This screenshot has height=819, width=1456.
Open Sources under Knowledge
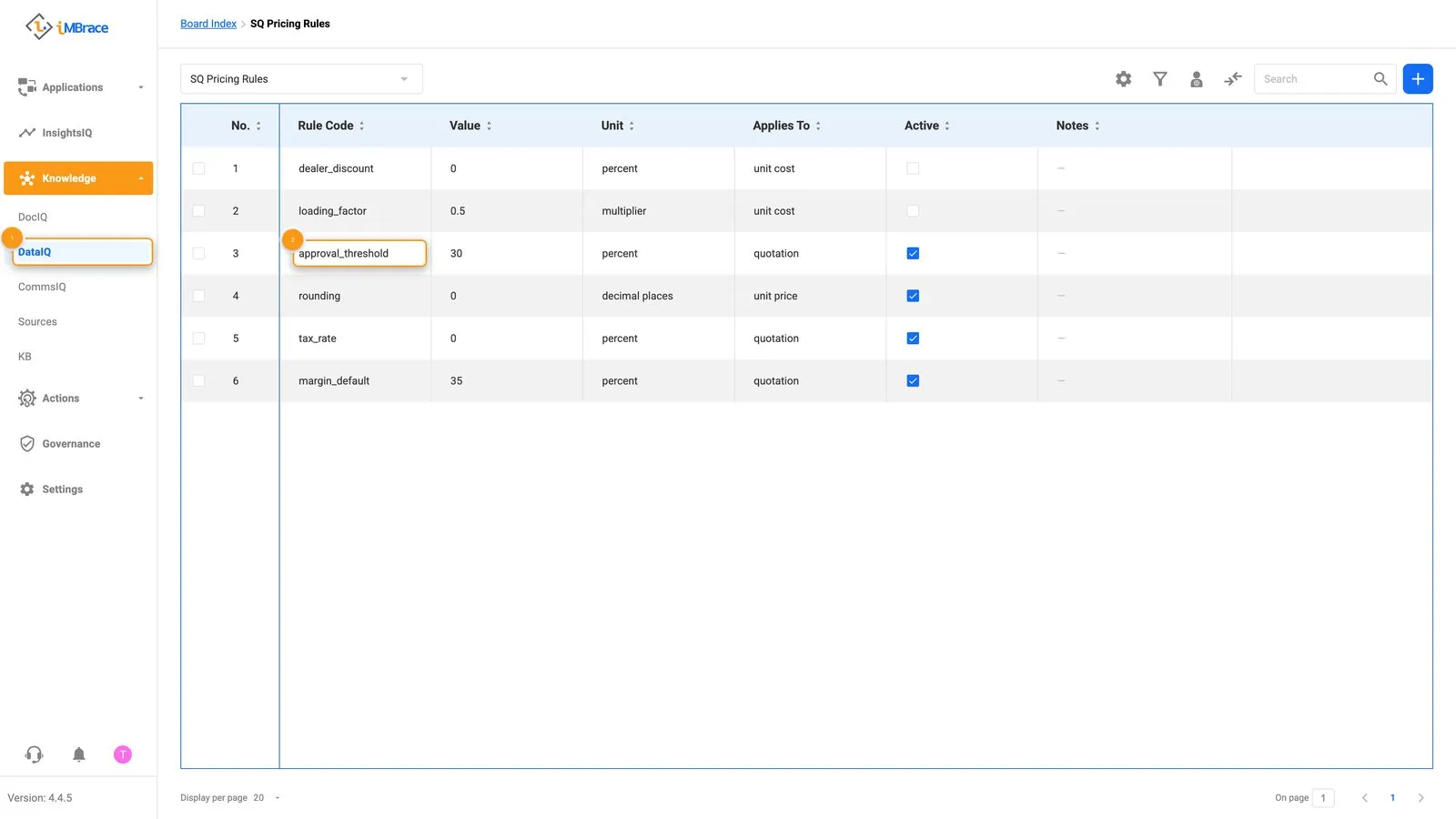[x=37, y=322]
